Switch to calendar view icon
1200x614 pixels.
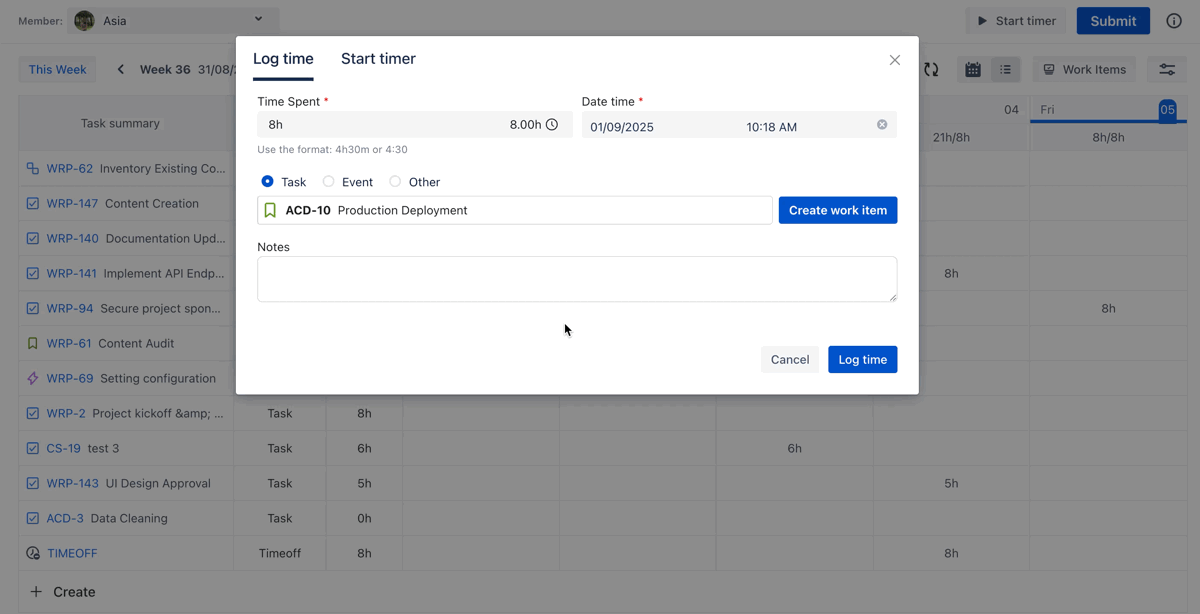tap(973, 70)
